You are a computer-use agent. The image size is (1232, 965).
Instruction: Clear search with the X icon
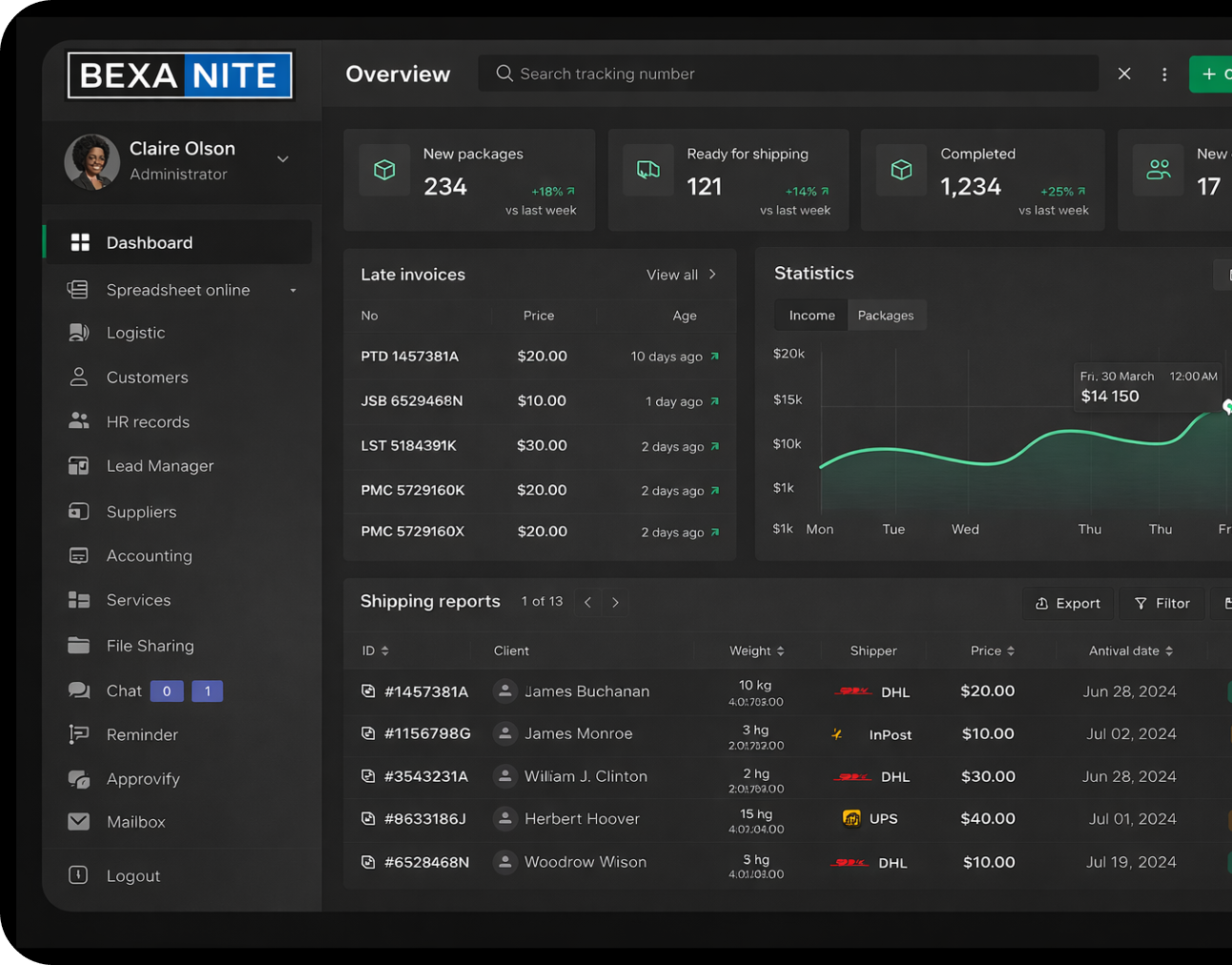[1124, 74]
